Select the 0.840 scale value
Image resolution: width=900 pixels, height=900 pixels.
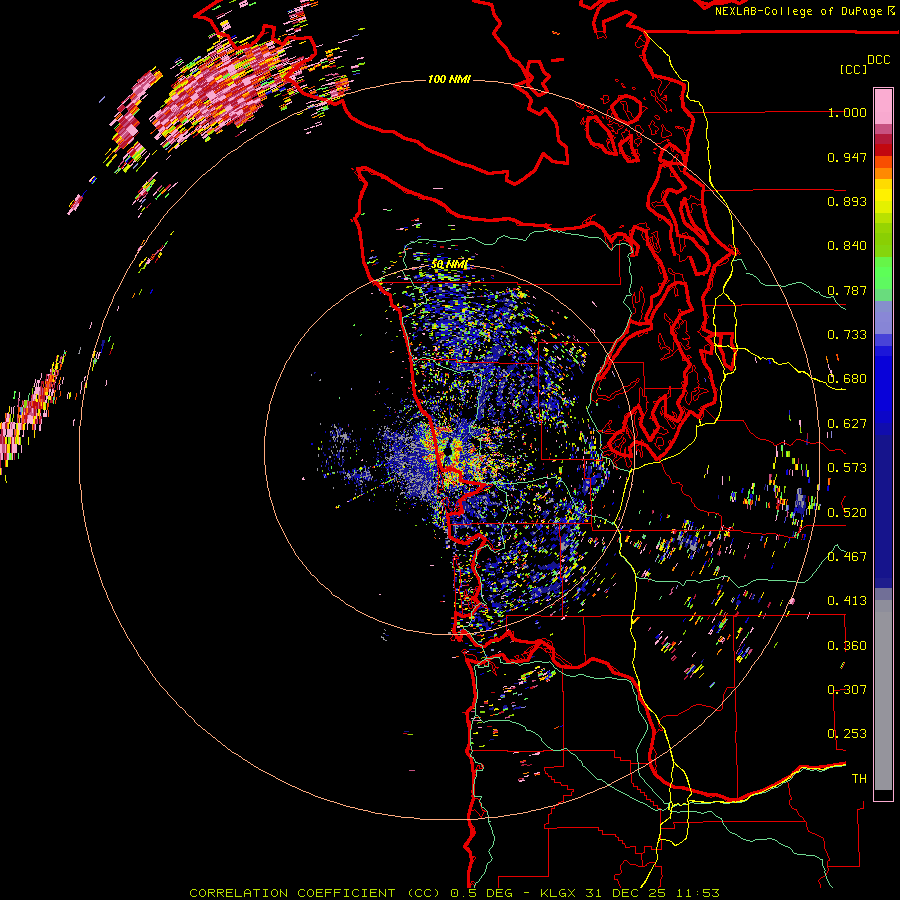pos(847,246)
